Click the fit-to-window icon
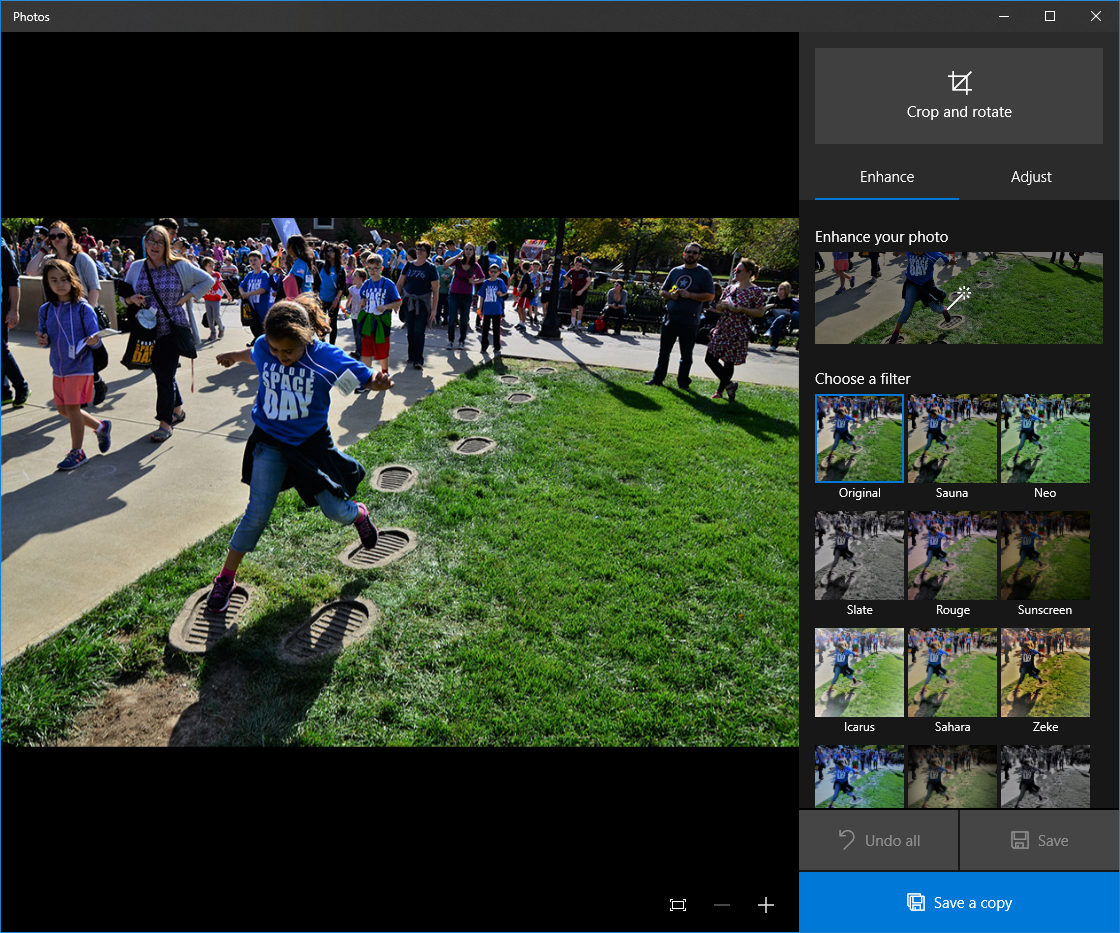Screen dimensions: 1120x933 point(678,905)
